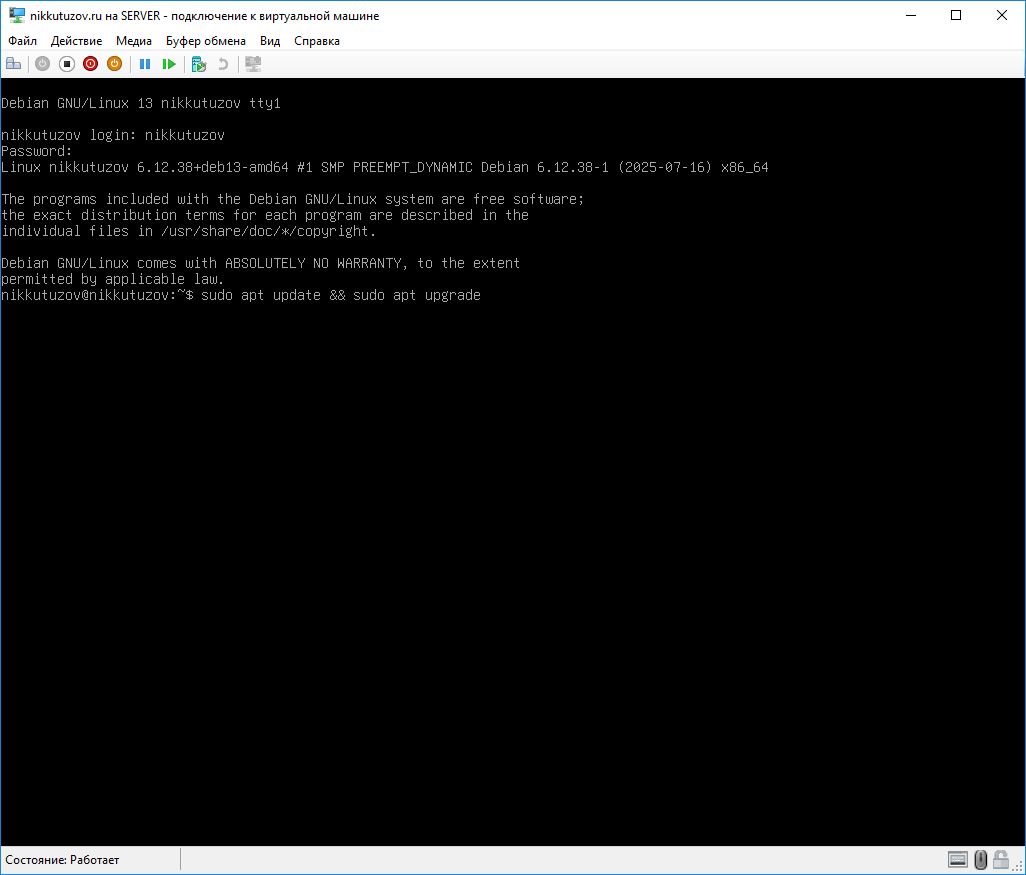
Task: Expand the Буфер обмена menu
Action: (x=206, y=41)
